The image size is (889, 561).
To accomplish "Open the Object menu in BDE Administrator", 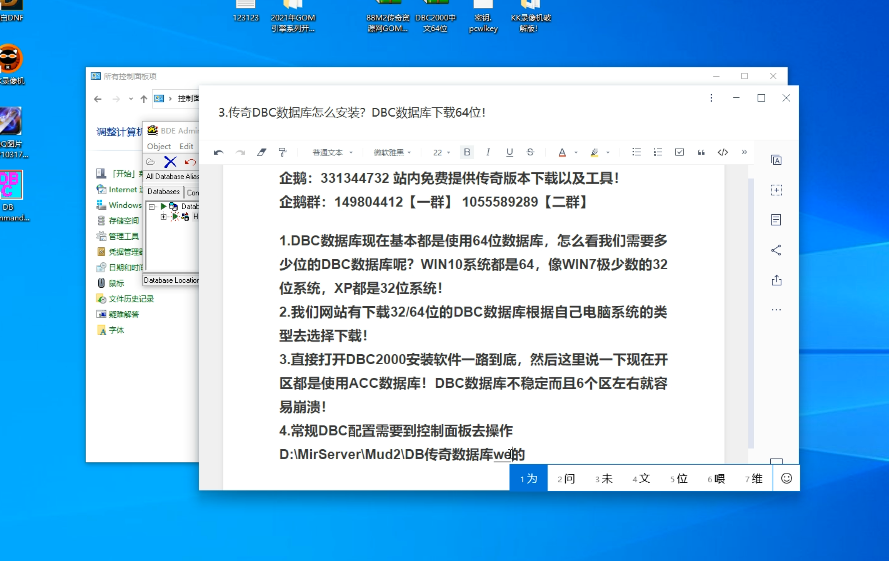I will (x=159, y=146).
